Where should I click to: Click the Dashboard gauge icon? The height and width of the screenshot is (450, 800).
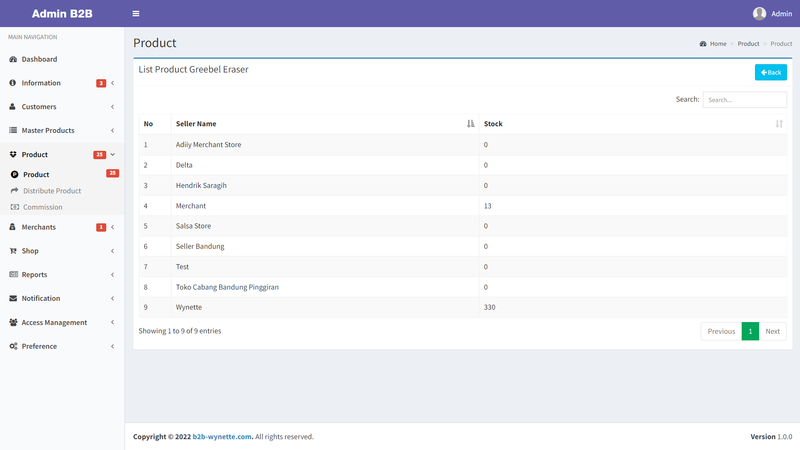(x=13, y=59)
